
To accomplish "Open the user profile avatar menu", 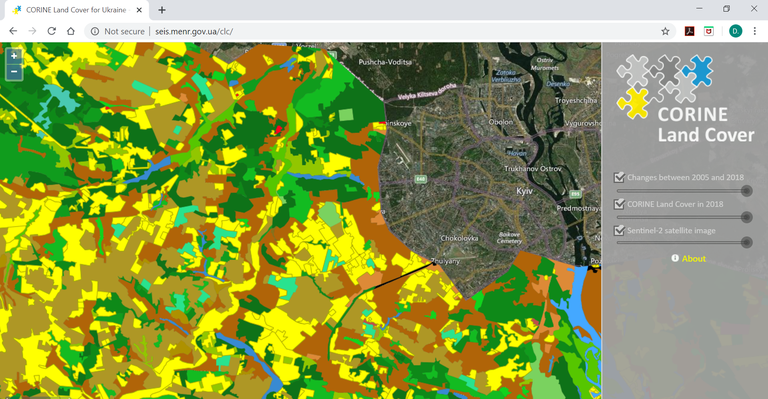I will click(735, 31).
